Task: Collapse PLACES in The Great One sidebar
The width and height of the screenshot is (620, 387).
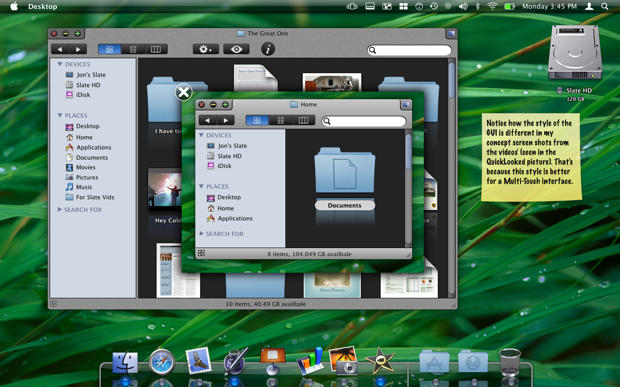Action: tap(60, 115)
